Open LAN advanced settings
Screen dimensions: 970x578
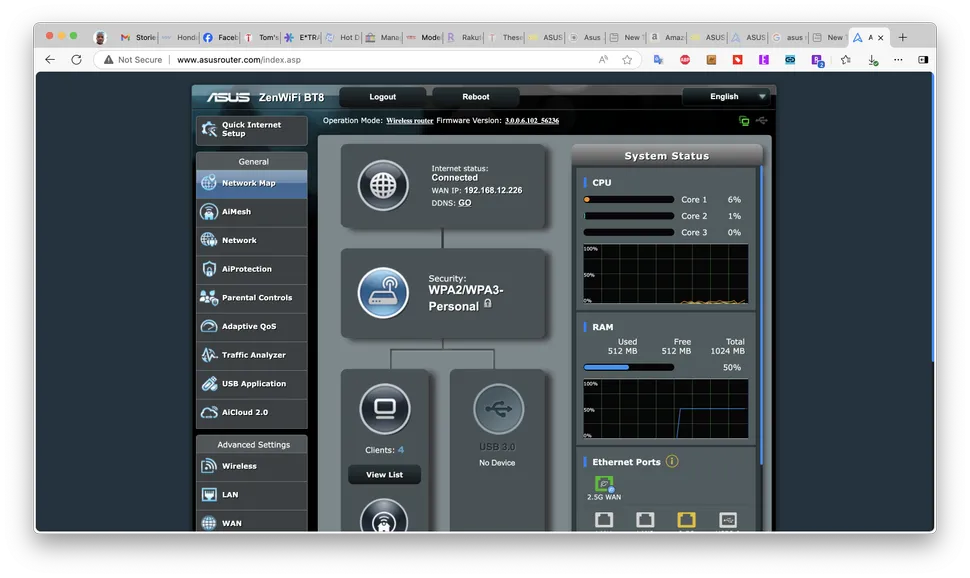(252, 494)
